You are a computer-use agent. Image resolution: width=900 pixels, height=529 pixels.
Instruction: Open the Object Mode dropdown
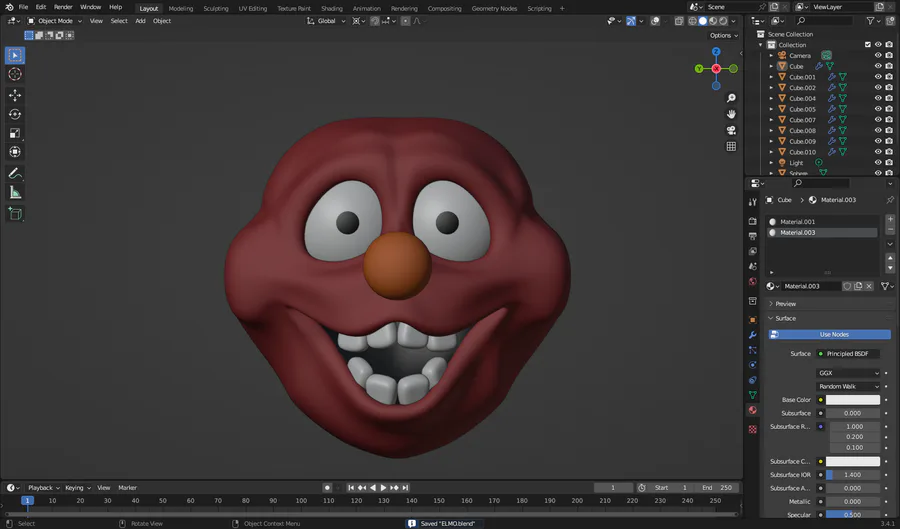[54, 21]
